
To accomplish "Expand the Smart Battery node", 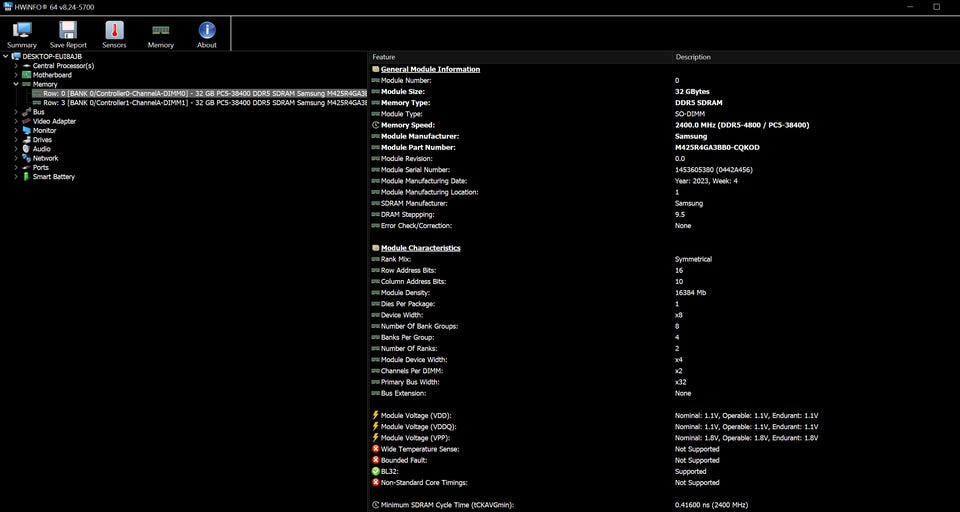I will point(17,176).
